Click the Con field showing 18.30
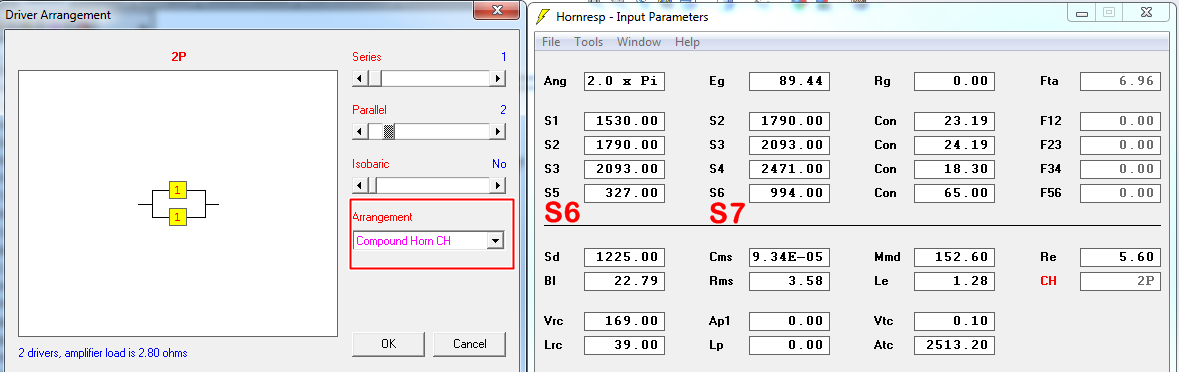This screenshot has height=372, width=1179. click(x=955, y=169)
